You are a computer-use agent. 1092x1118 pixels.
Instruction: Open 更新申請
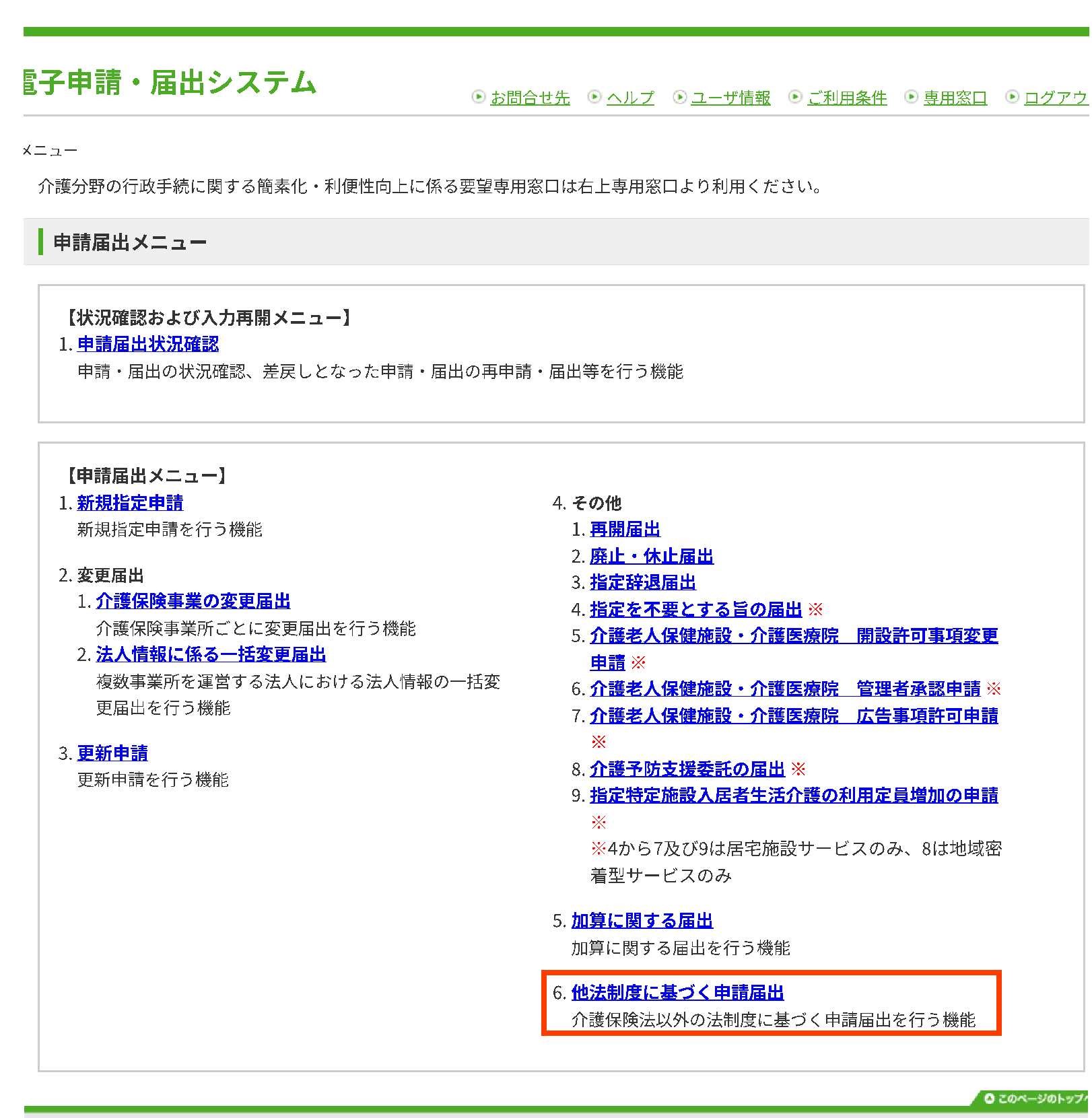pyautogui.click(x=114, y=753)
